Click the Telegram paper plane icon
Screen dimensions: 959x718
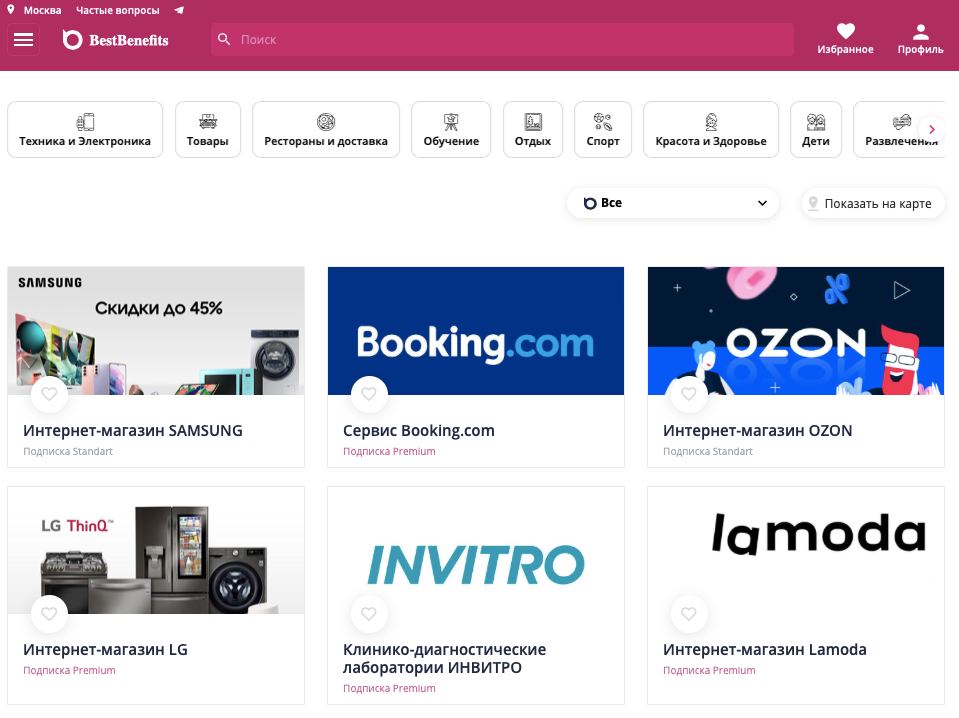179,10
